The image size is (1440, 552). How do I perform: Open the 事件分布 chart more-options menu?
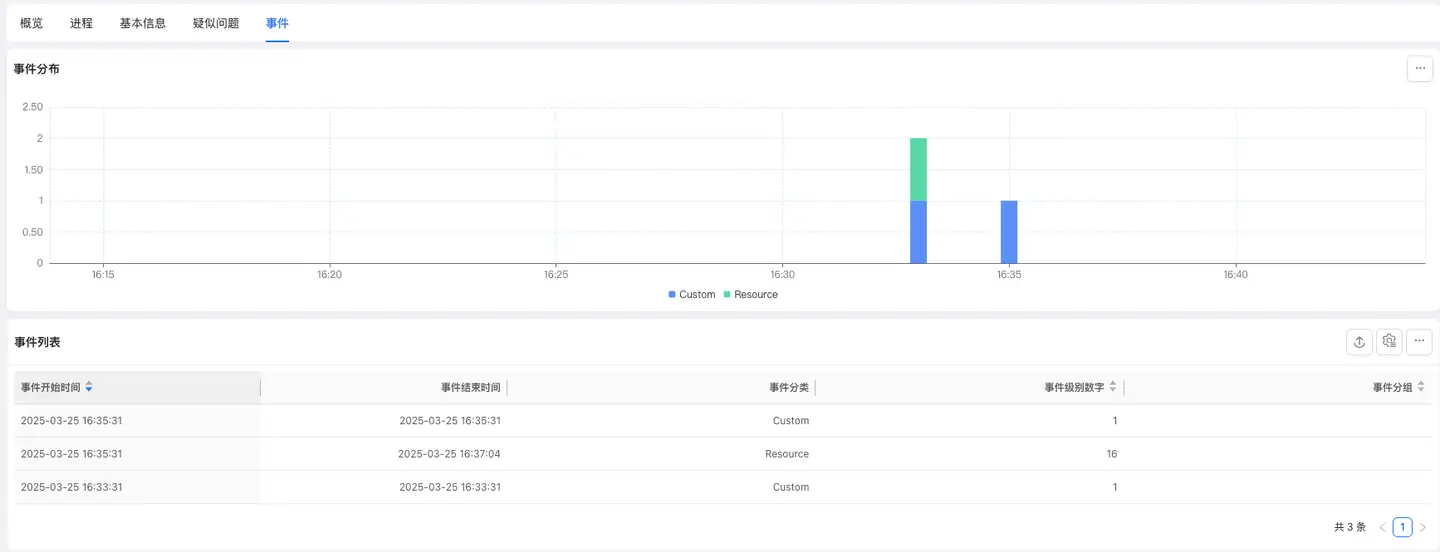pos(1419,69)
